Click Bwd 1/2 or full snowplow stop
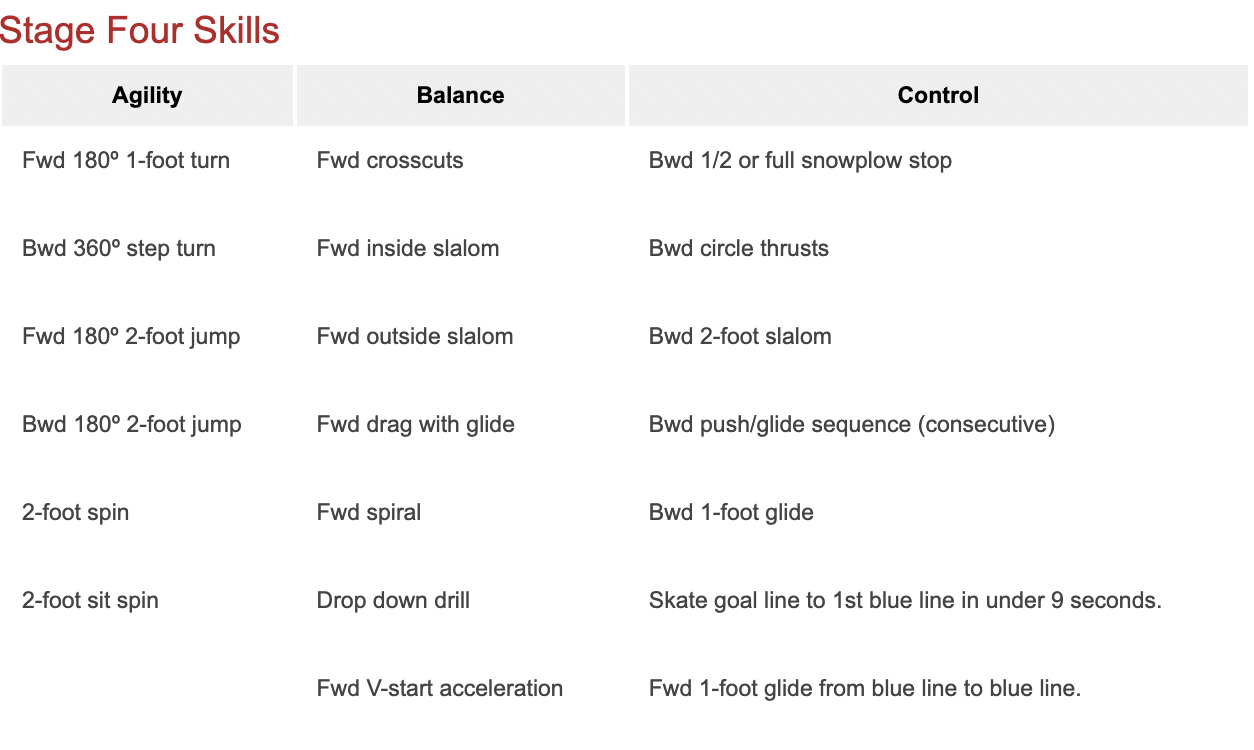Viewport: 1254px width, 750px height. [x=800, y=160]
